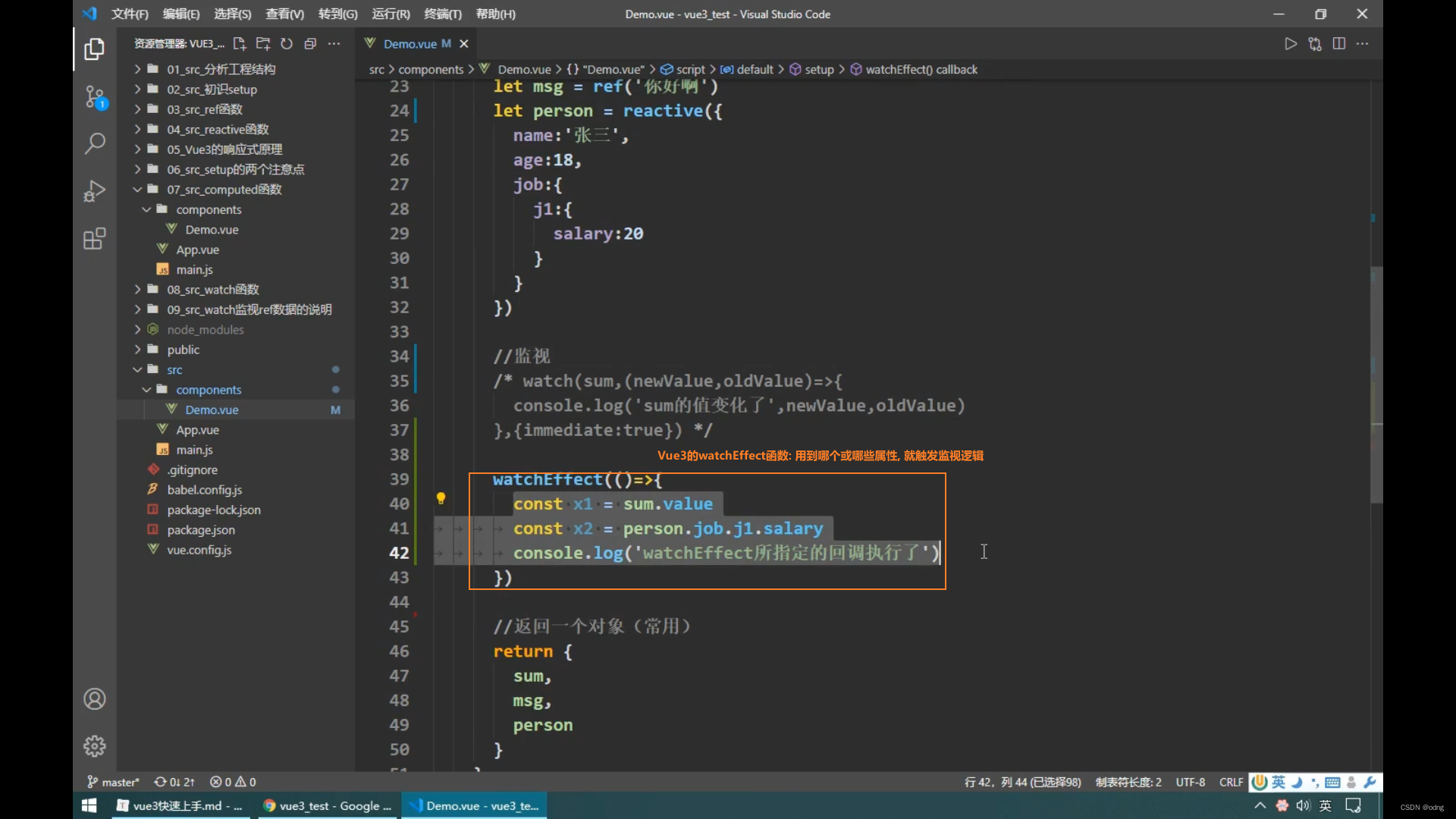The image size is (1456, 819).
Task: Open the Extensions view
Action: pyautogui.click(x=94, y=239)
